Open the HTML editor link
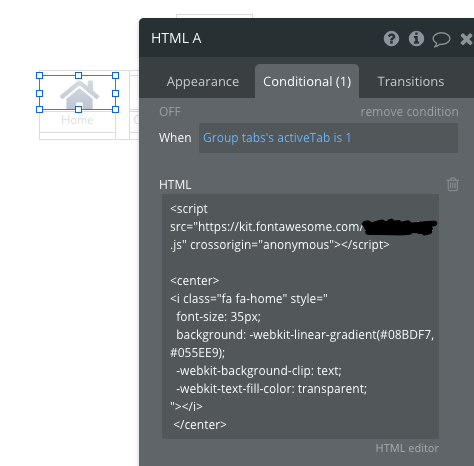This screenshot has width=474, height=466. coord(407,448)
